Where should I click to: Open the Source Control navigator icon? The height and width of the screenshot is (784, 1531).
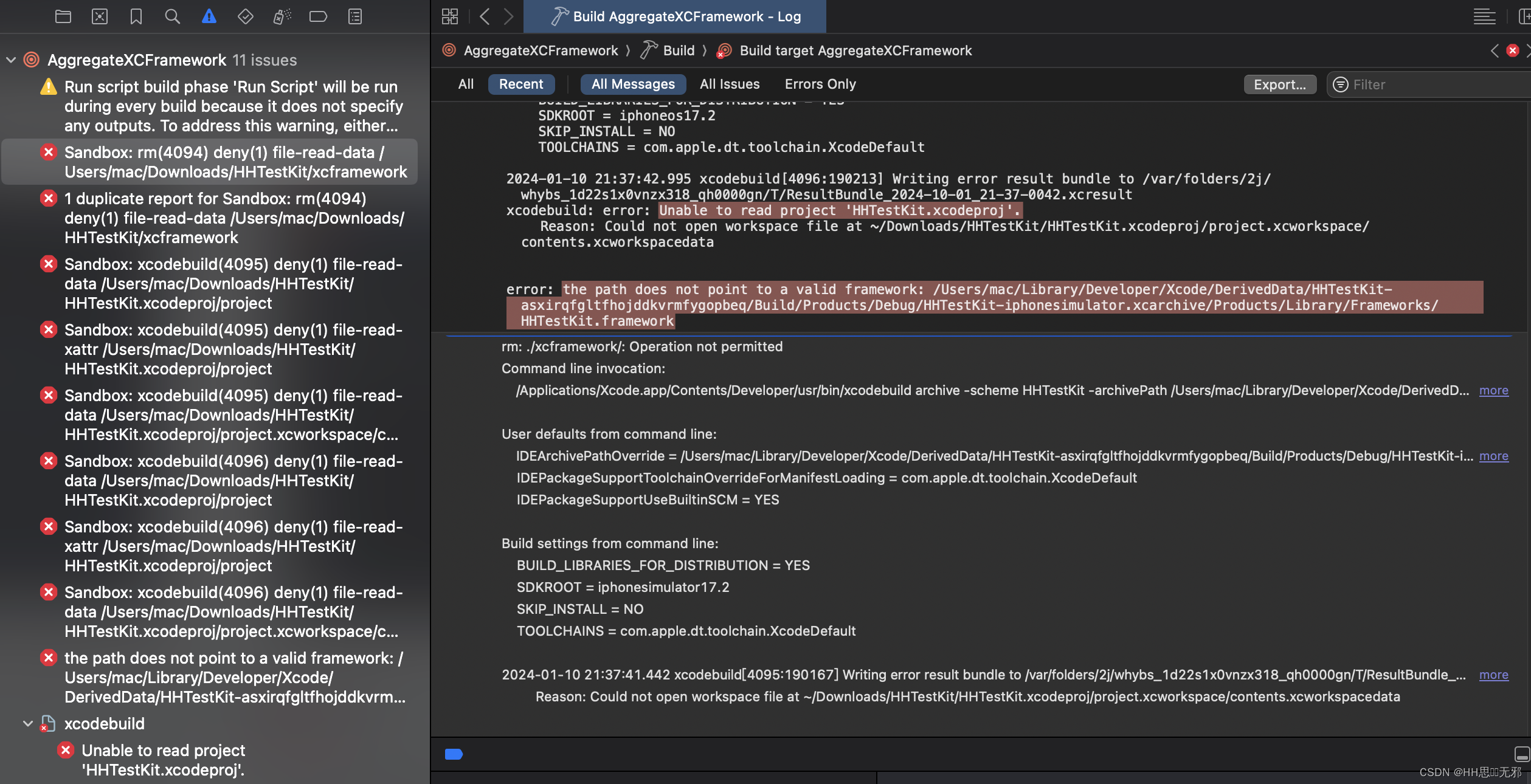pos(100,16)
